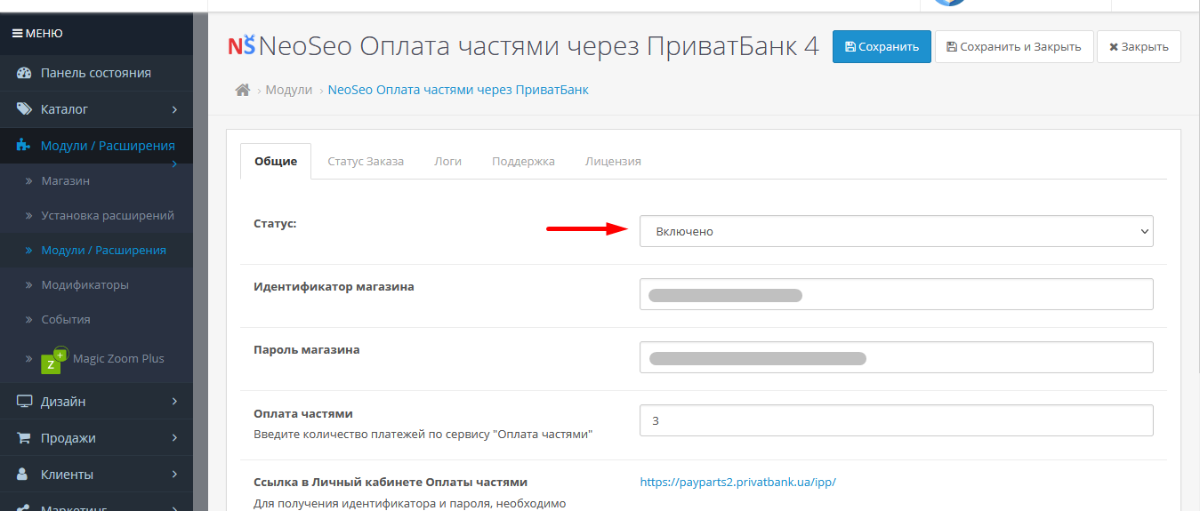Click NeoSeo Оплата частями breadcrumb link

458,90
